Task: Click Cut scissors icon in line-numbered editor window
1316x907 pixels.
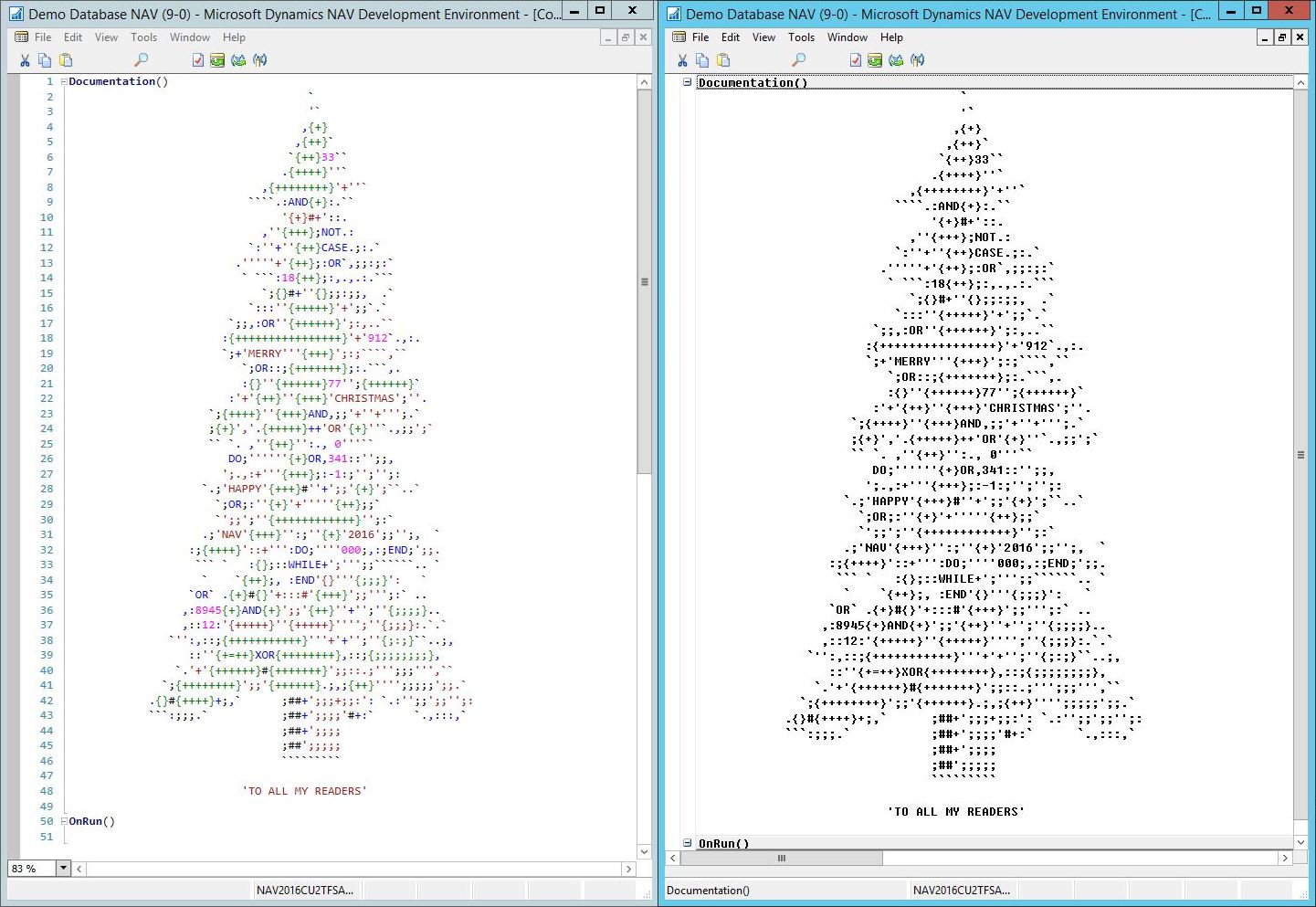Action: (25, 60)
